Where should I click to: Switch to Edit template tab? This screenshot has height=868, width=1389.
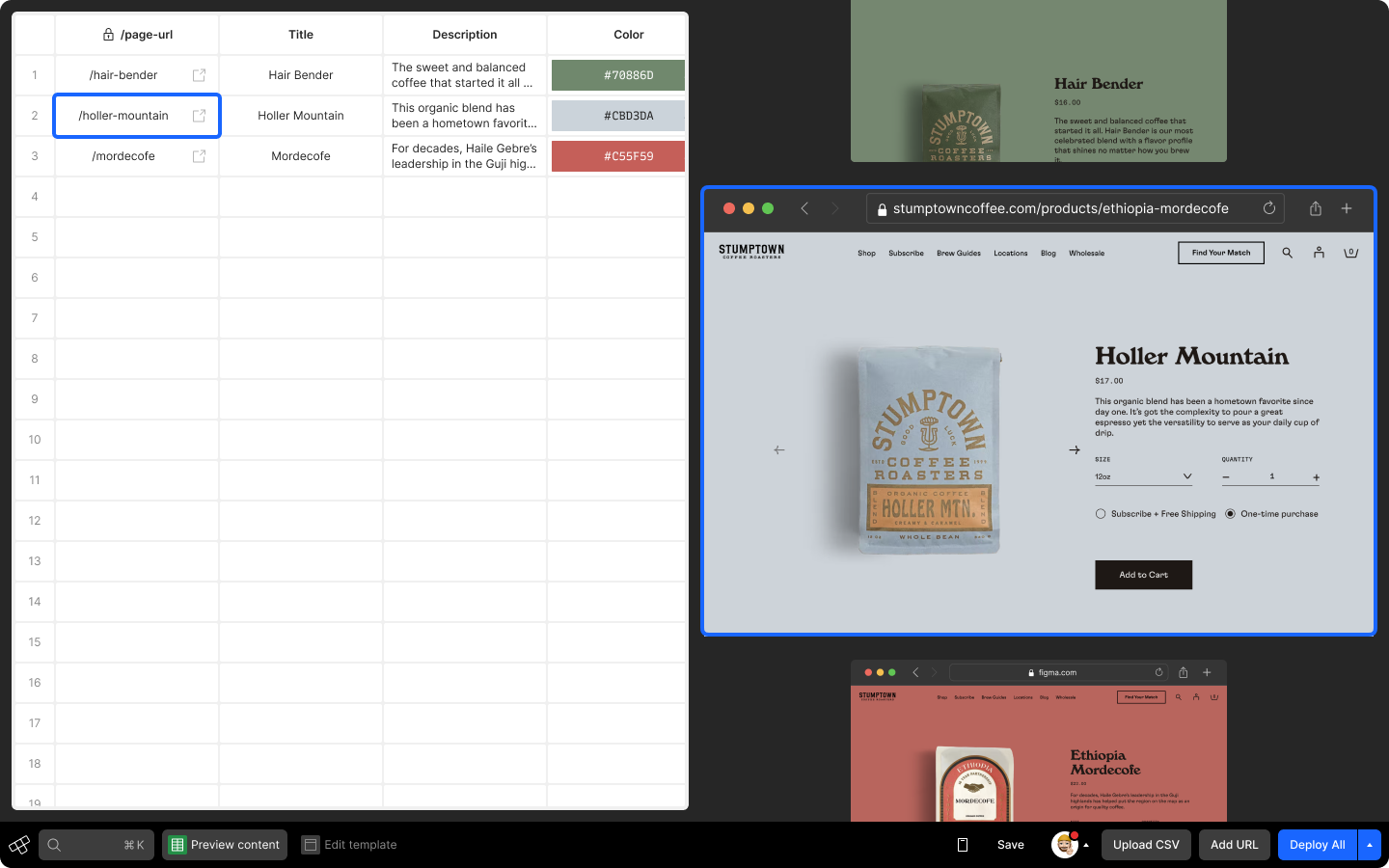pyautogui.click(x=349, y=845)
